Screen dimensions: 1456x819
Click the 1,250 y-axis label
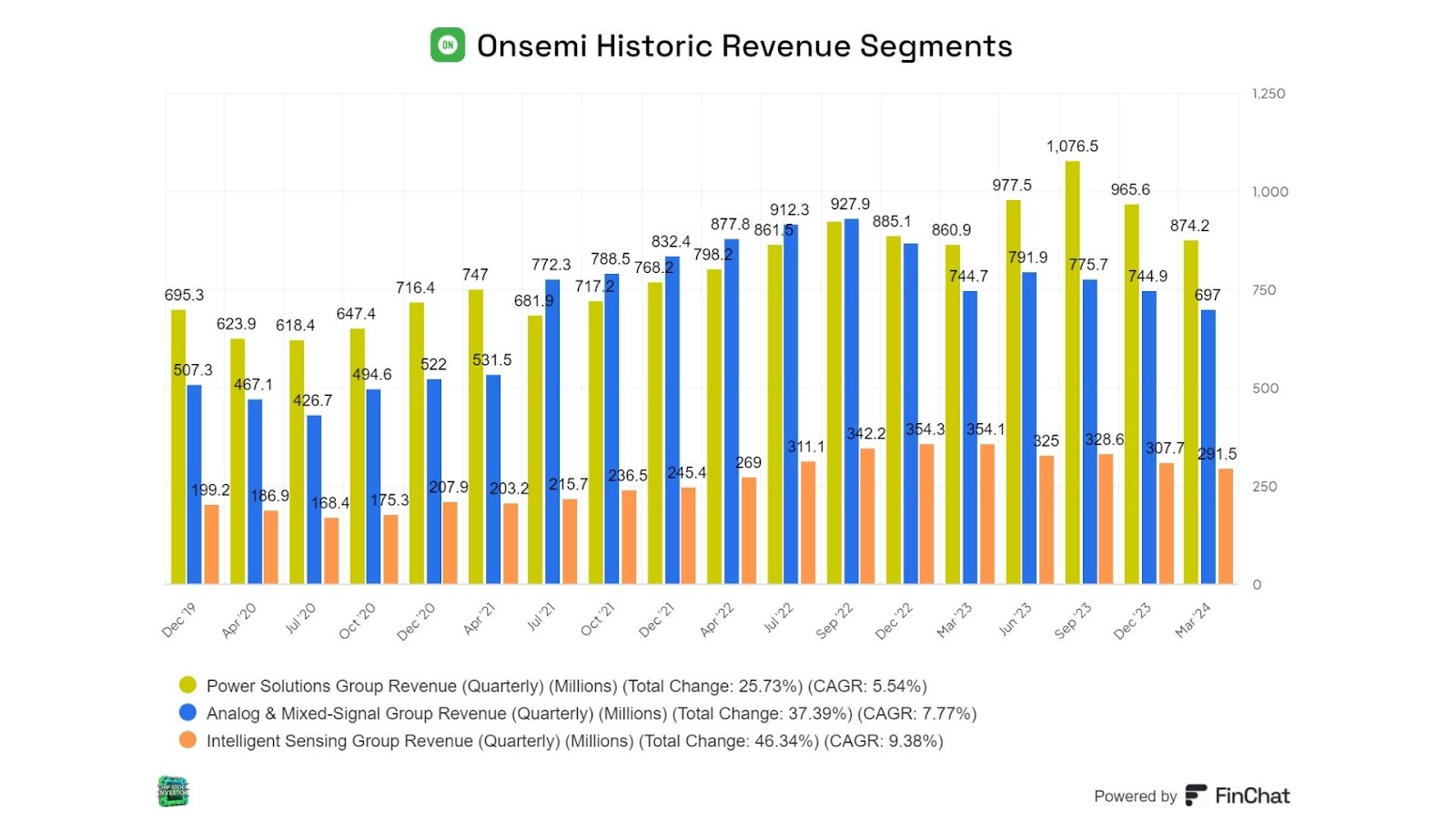click(1269, 94)
